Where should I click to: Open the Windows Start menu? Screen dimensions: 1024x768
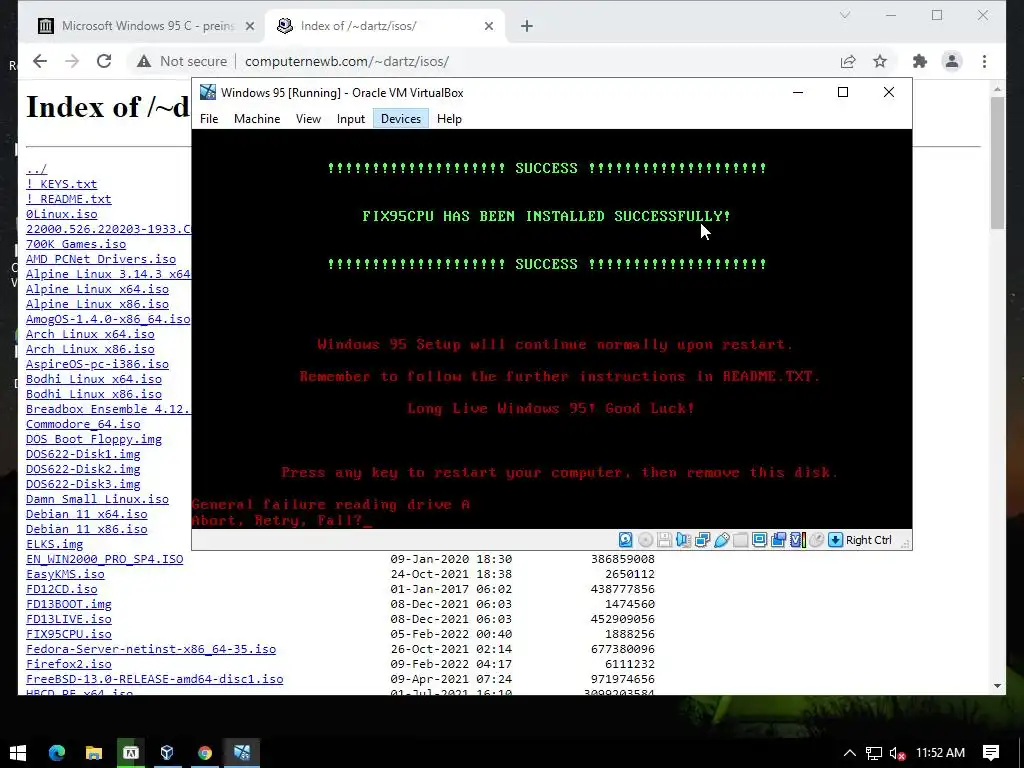[18, 753]
